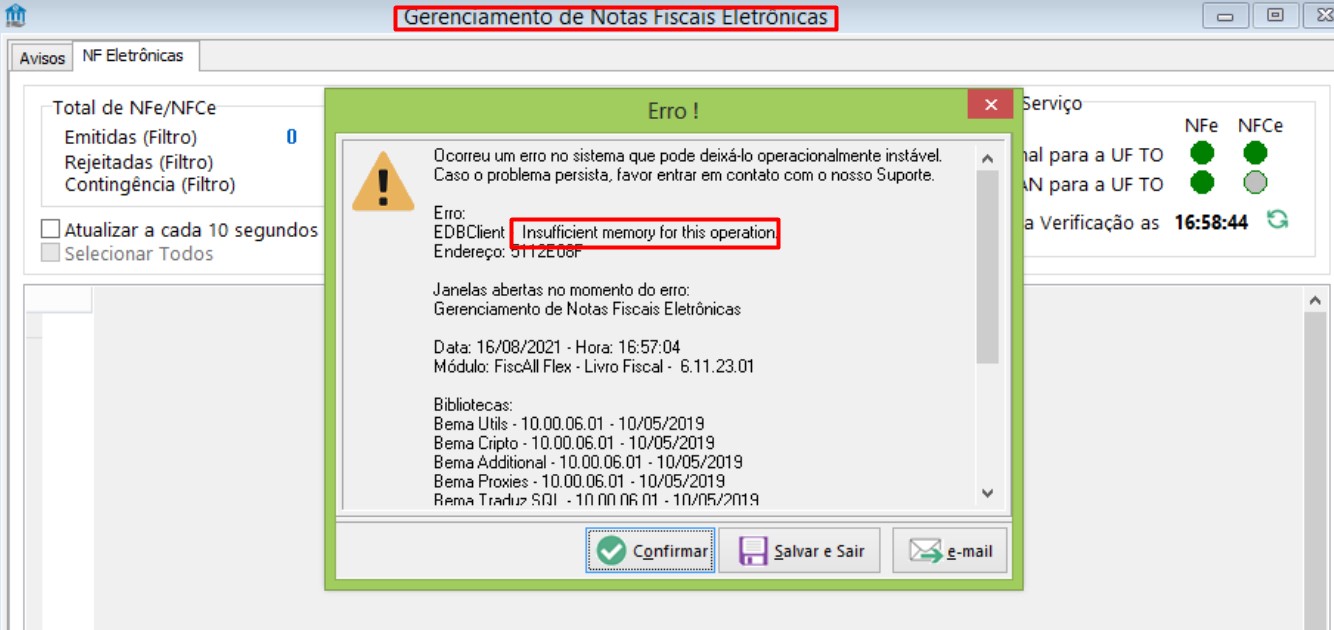This screenshot has height=630, width=1334.
Task: Click the 'Data: 16/08/2021 - Hora: 16:57:04' line
Action: click(x=557, y=347)
